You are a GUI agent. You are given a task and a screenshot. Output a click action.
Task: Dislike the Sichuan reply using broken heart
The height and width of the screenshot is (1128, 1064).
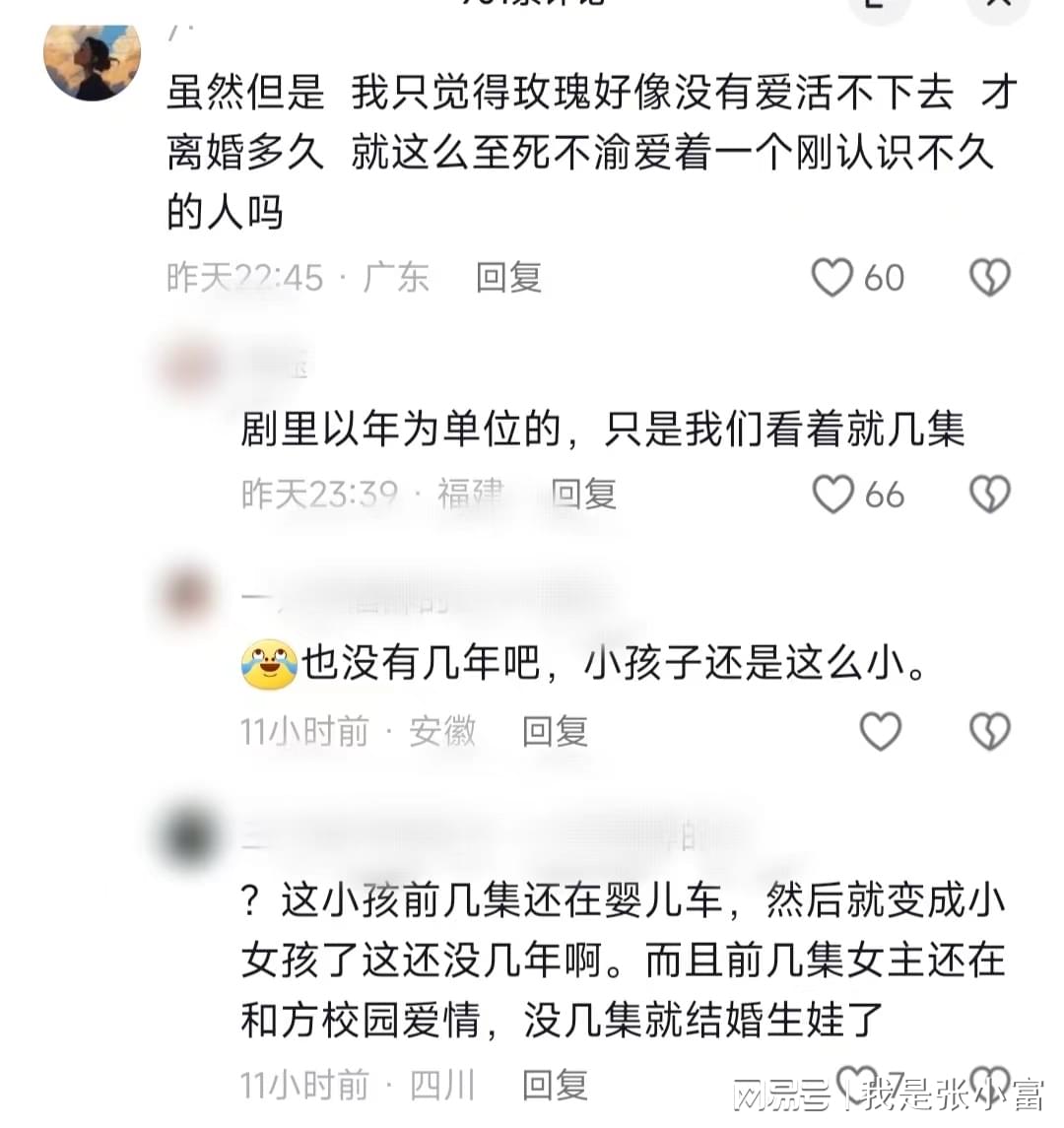[x=991, y=1083]
